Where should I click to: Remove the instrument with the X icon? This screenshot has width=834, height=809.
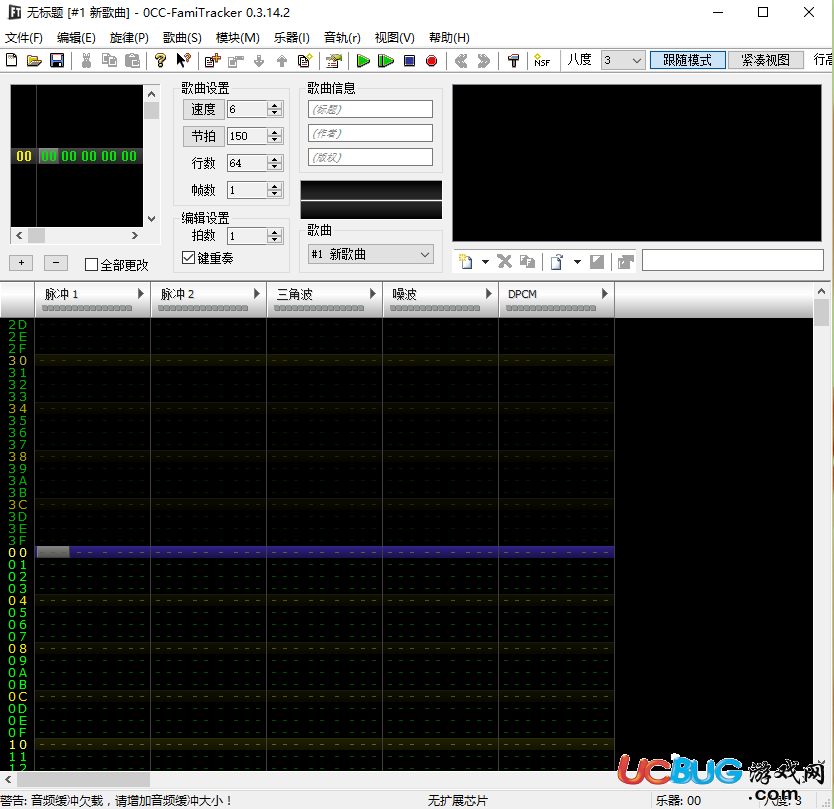pyautogui.click(x=504, y=261)
